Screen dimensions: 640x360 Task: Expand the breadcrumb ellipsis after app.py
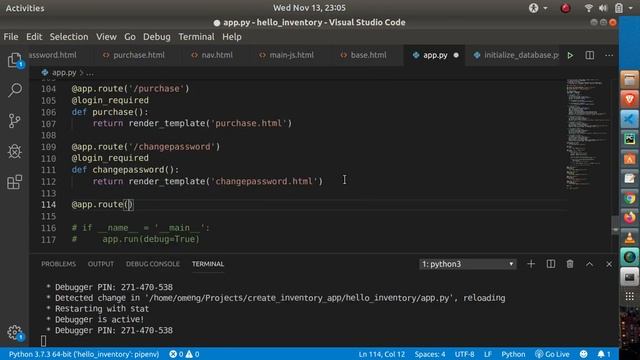click(x=90, y=73)
